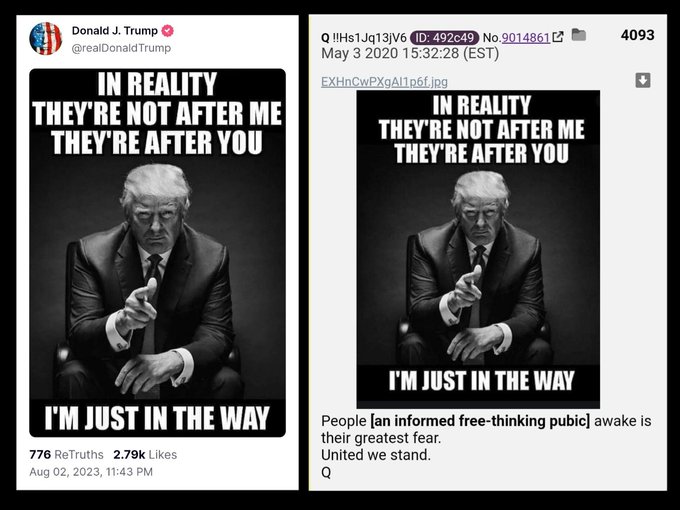View the 2.79k Likes count
Screen dimensions: 680x510
coord(145,454)
